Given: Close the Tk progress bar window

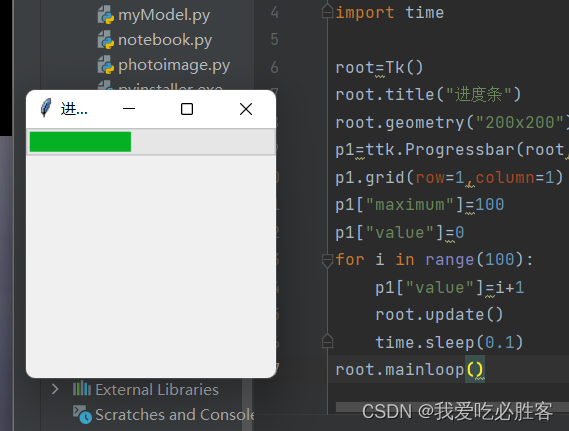Looking at the screenshot, I should click(246, 109).
